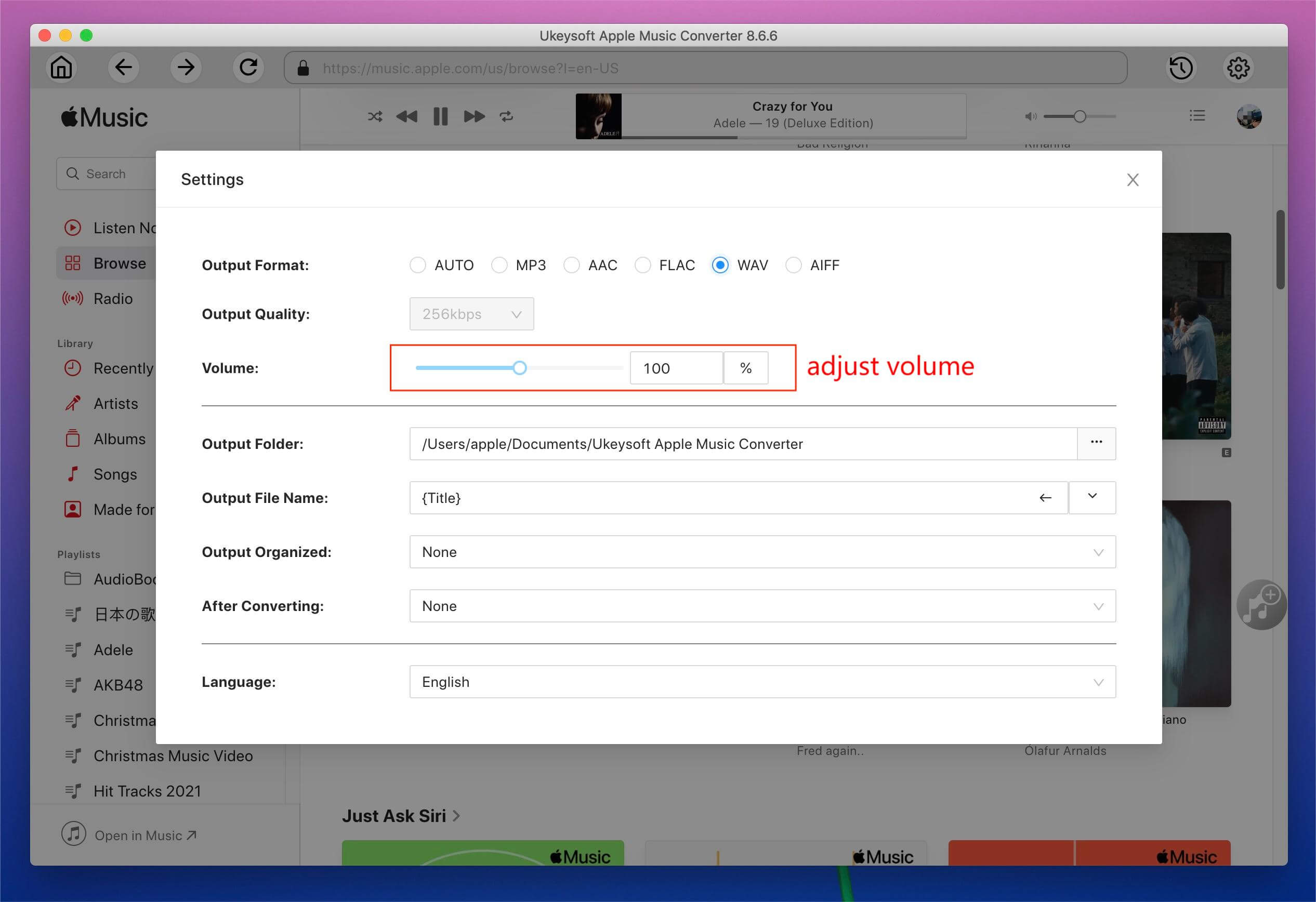1316x902 pixels.
Task: Select MP3 output format radio button
Action: [x=498, y=265]
